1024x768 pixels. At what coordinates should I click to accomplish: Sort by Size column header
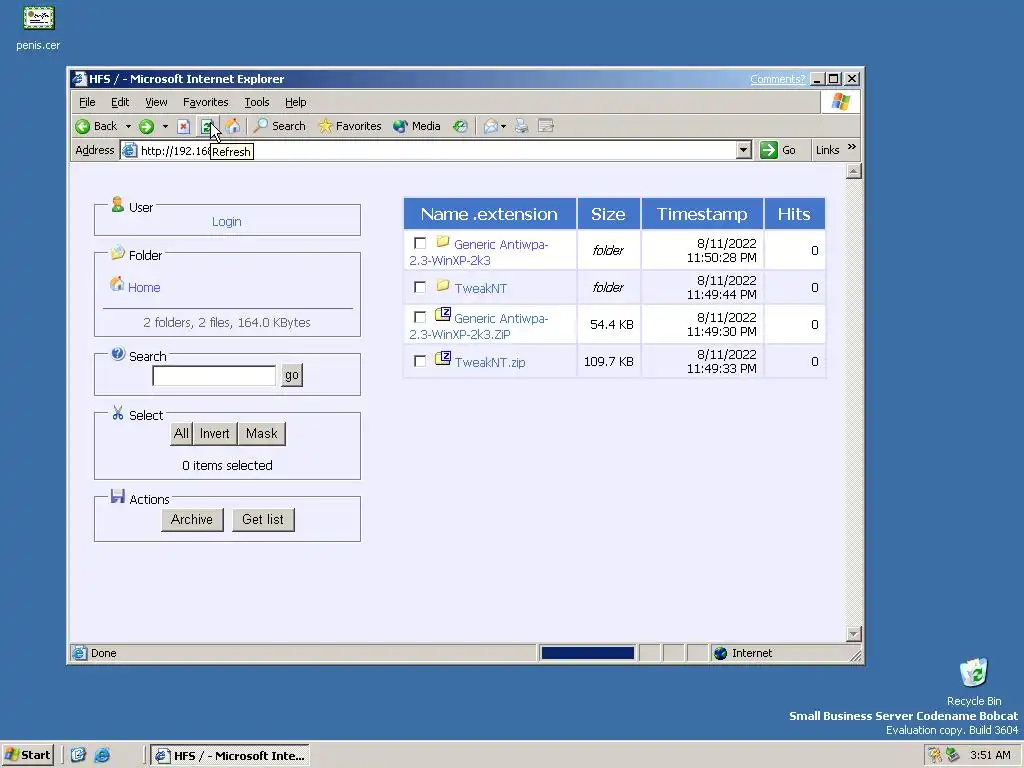[608, 214]
